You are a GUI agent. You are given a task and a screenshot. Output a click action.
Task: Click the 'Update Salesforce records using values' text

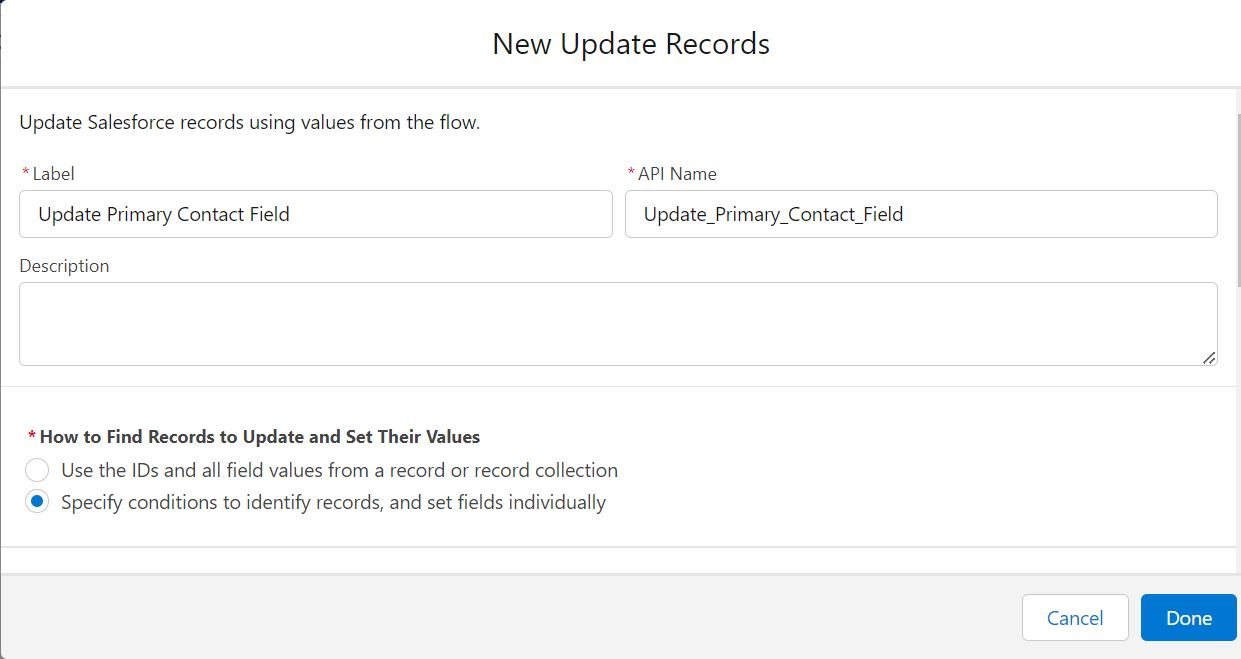[250, 123]
